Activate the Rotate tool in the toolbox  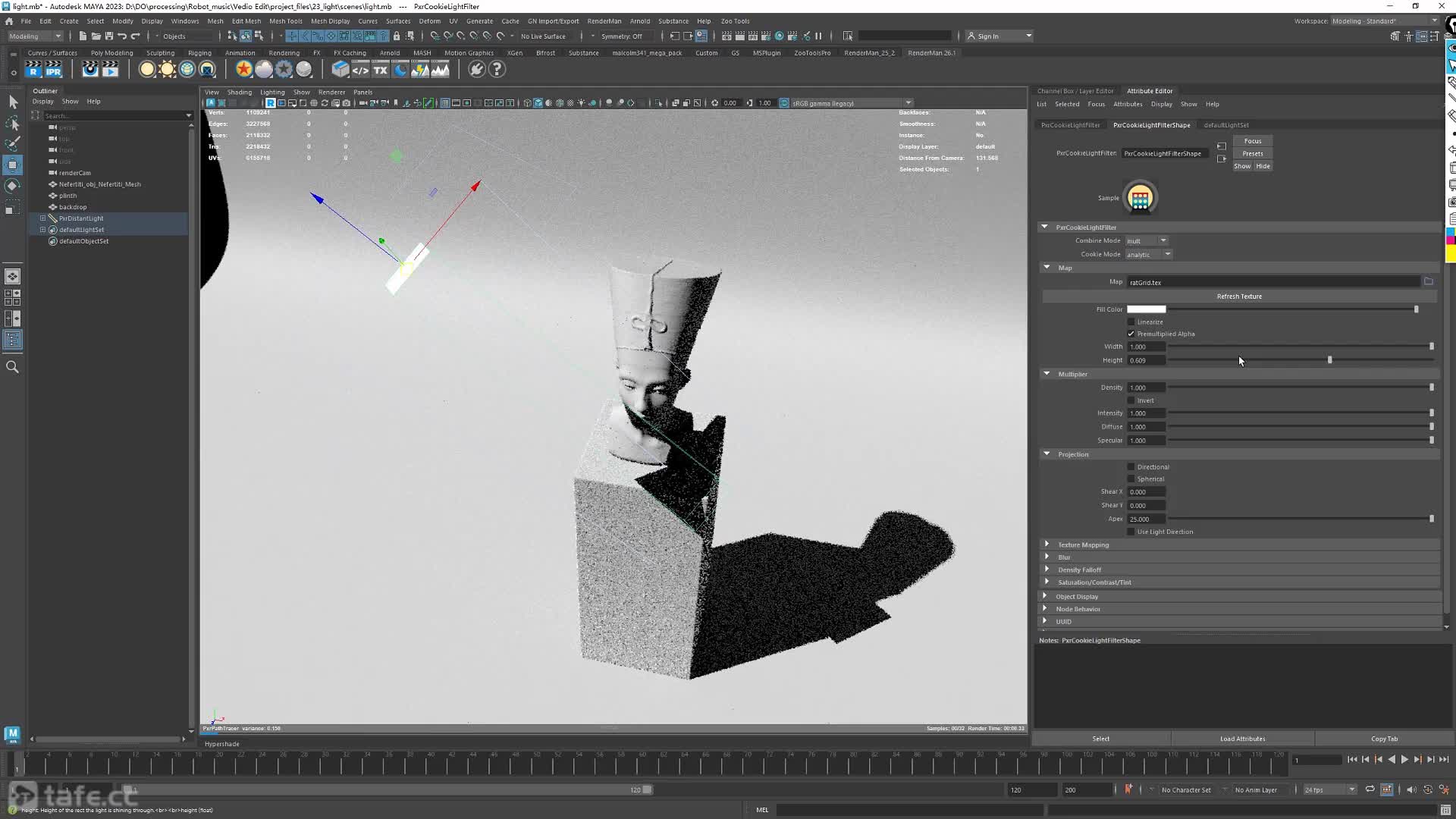pyautogui.click(x=13, y=186)
